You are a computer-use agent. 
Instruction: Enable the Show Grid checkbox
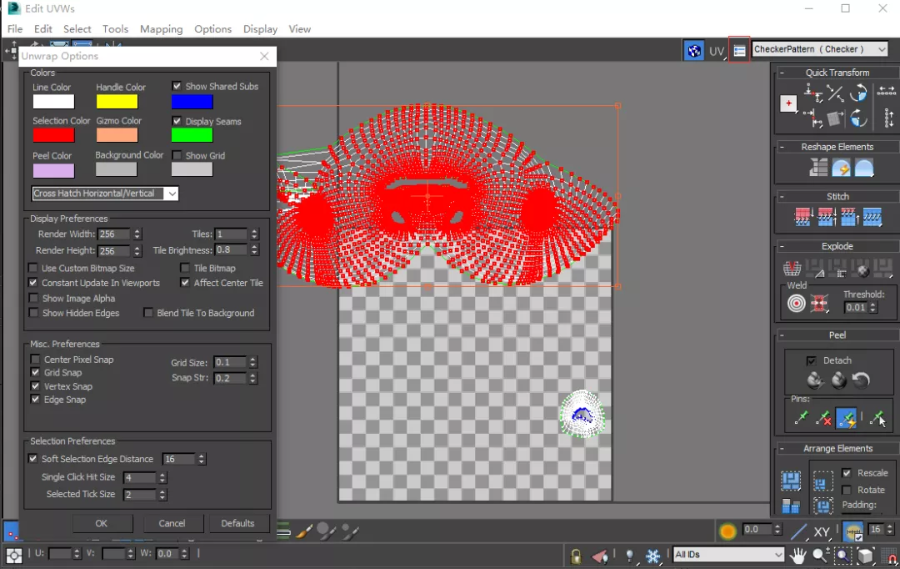coord(177,156)
